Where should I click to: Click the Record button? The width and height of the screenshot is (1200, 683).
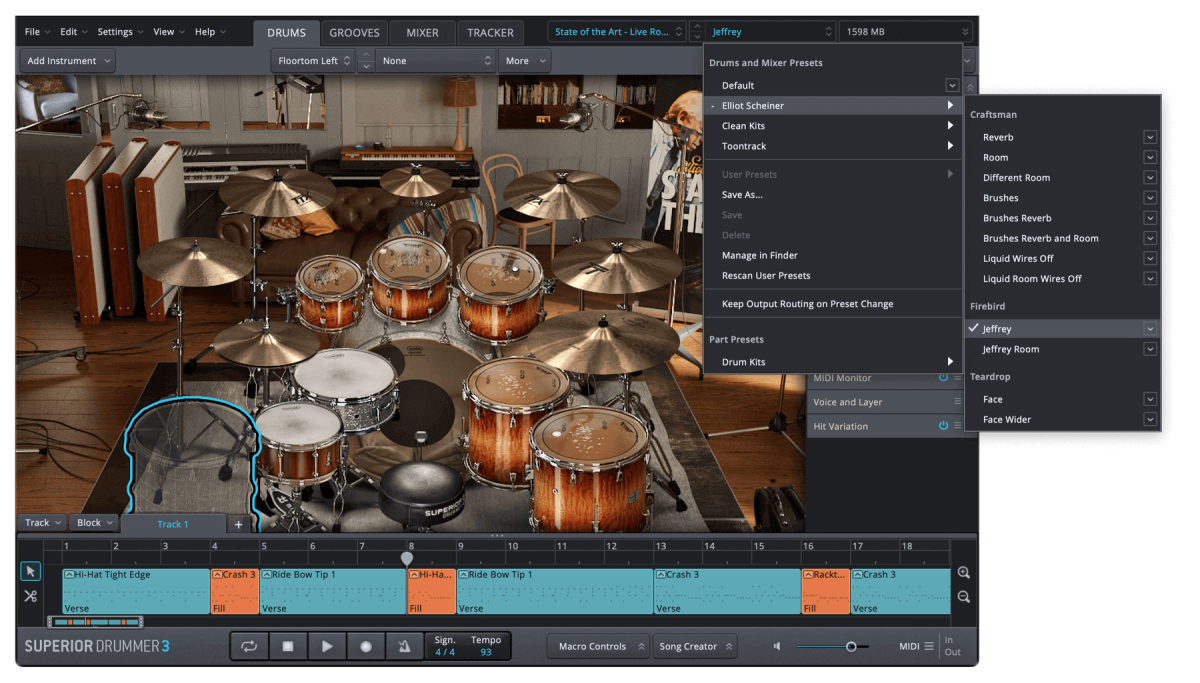[366, 646]
